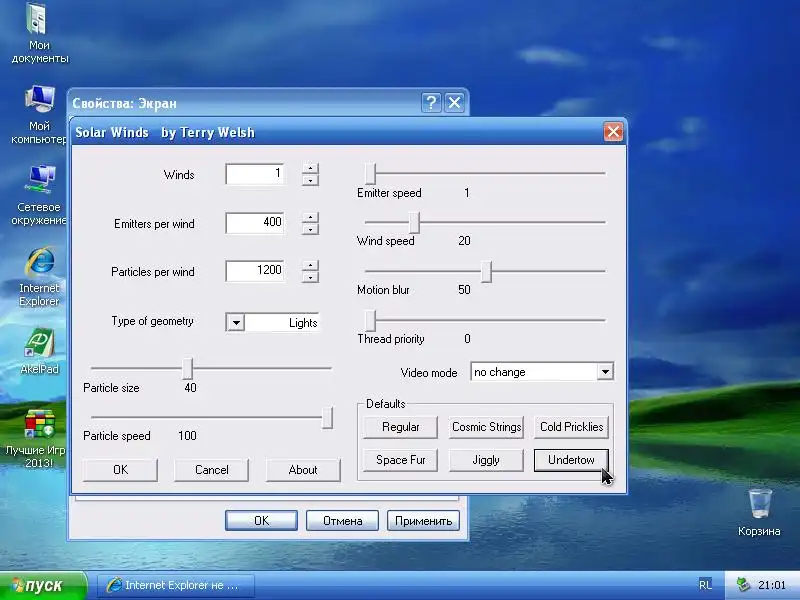Click the help button in Свойства: Экран window
This screenshot has width=800, height=600.
pos(431,103)
